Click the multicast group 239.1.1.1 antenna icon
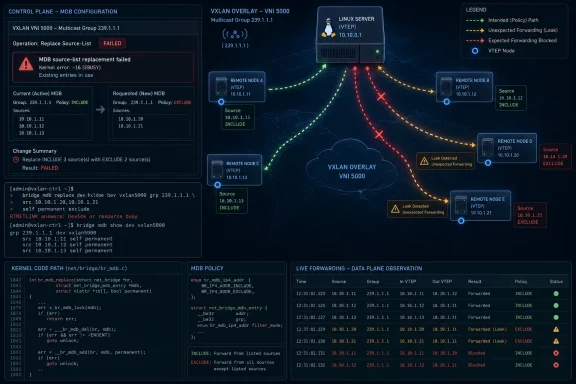 point(235,35)
